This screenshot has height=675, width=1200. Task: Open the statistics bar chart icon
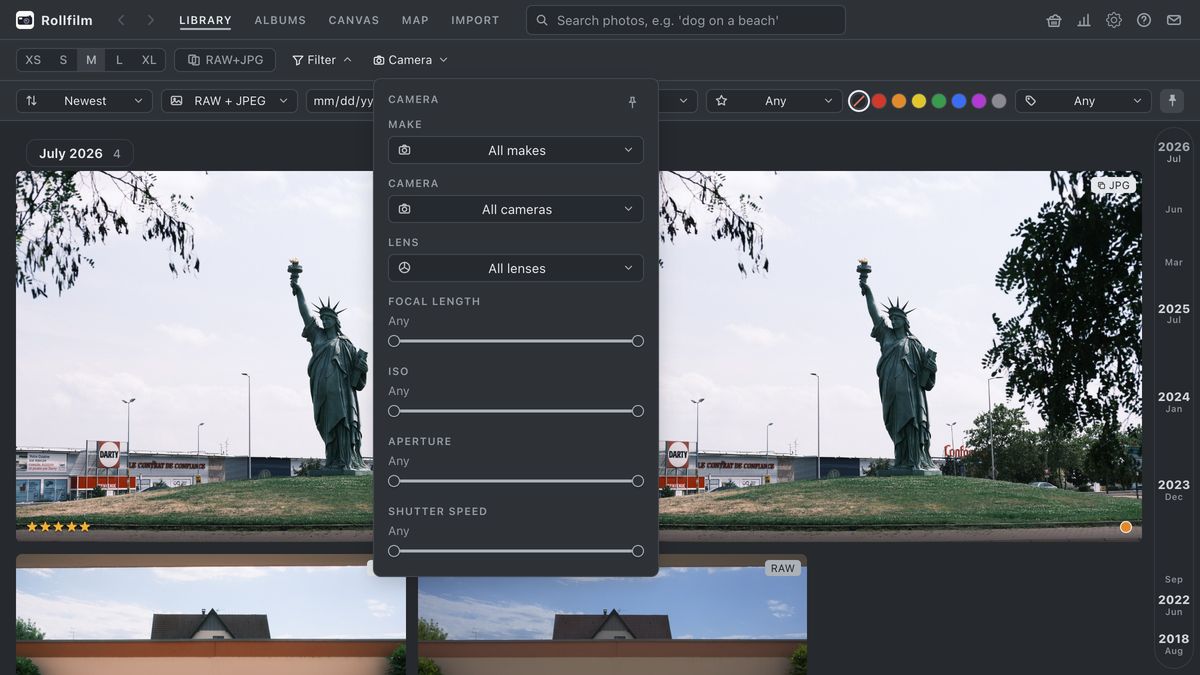pyautogui.click(x=1084, y=20)
